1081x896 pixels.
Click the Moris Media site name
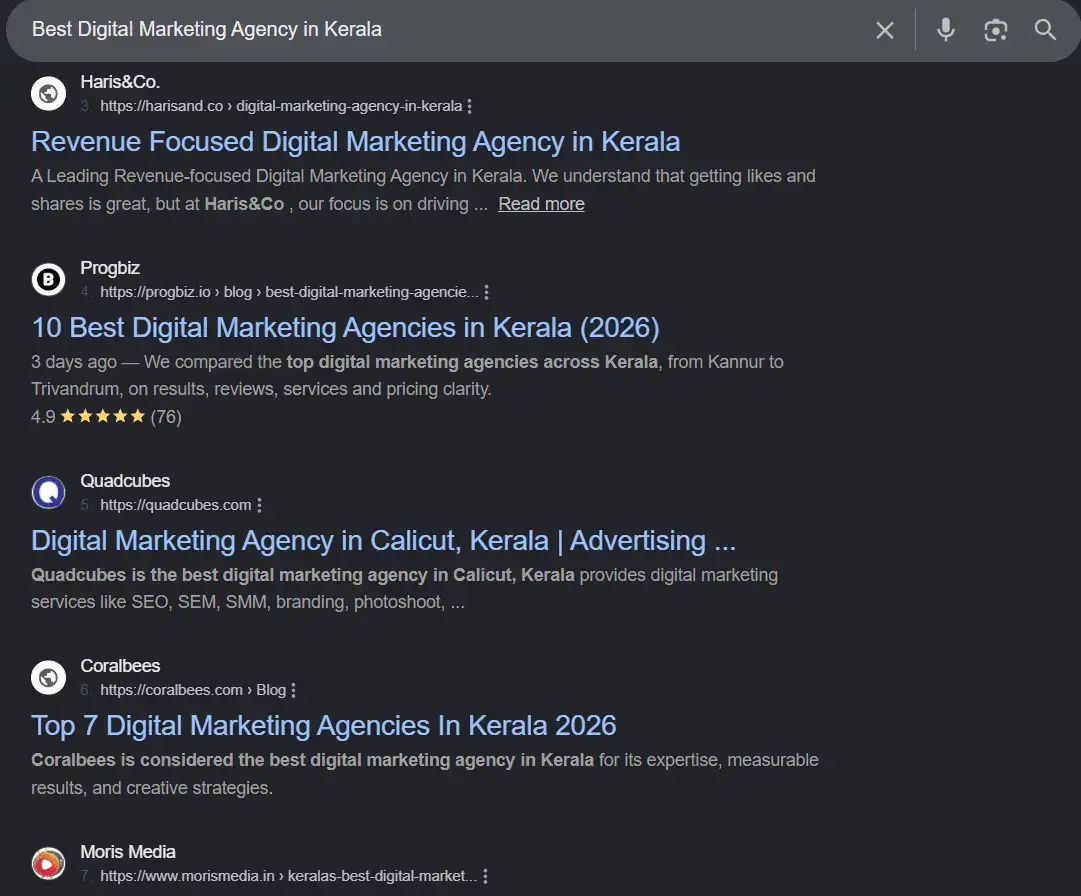[128, 852]
